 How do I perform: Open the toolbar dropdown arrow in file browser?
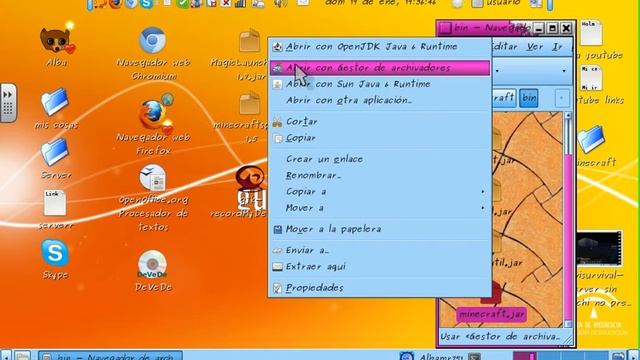[x=564, y=71]
